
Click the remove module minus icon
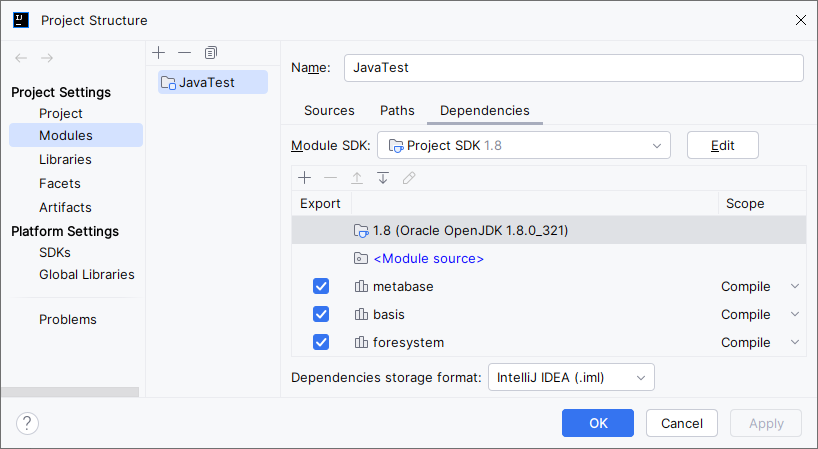click(x=184, y=52)
